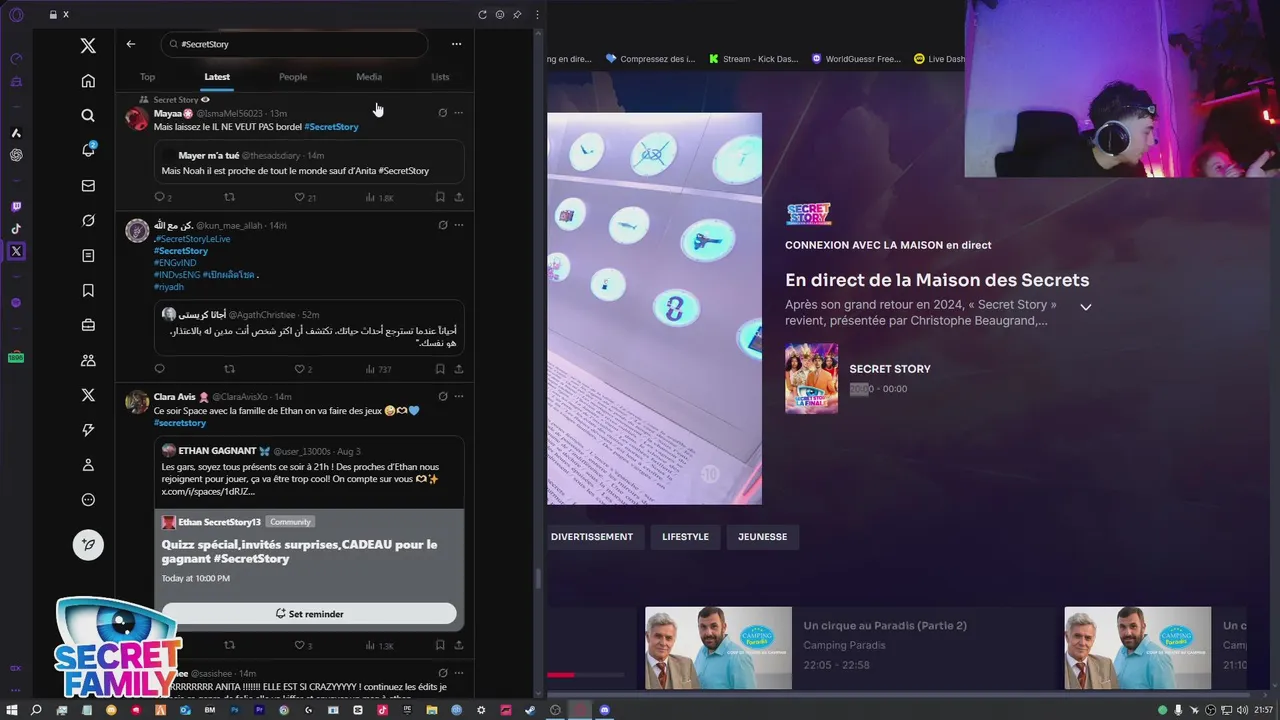1280x720 pixels.
Task: Open Lists in the X sidebar
Action: (88, 256)
